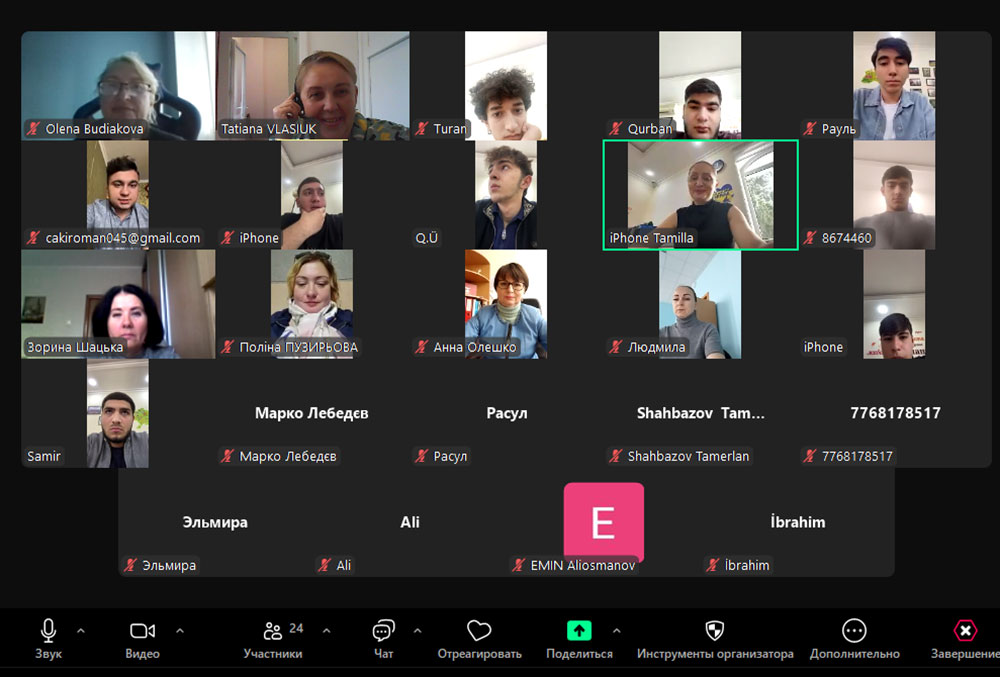Select Ali participant tile
Image resolution: width=1000 pixels, height=677 pixels.
pyautogui.click(x=409, y=522)
